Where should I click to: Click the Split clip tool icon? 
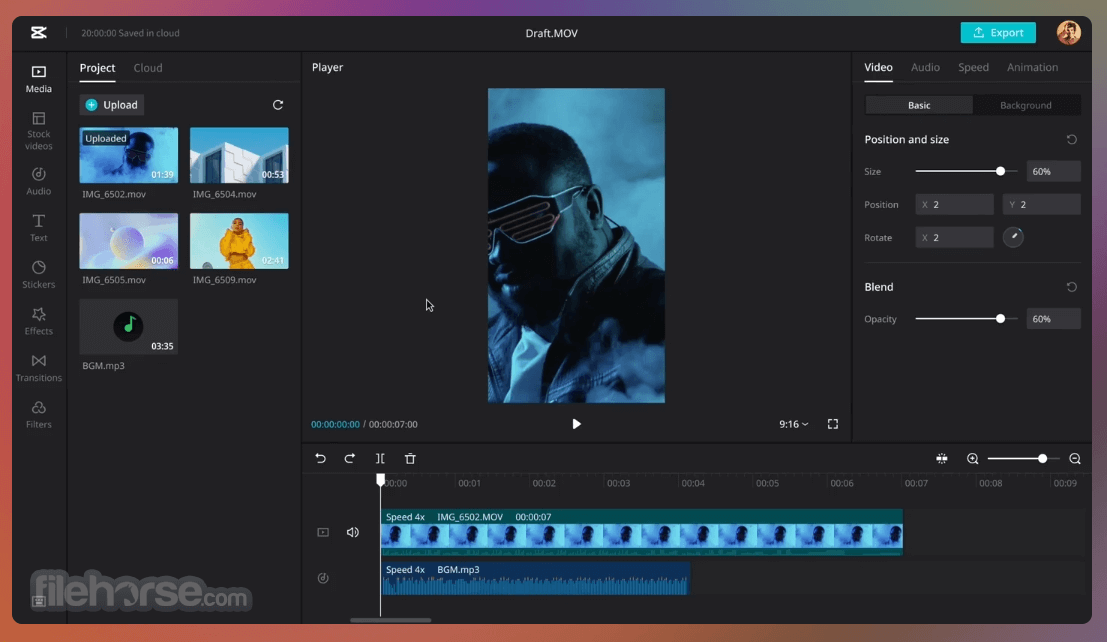tap(380, 459)
